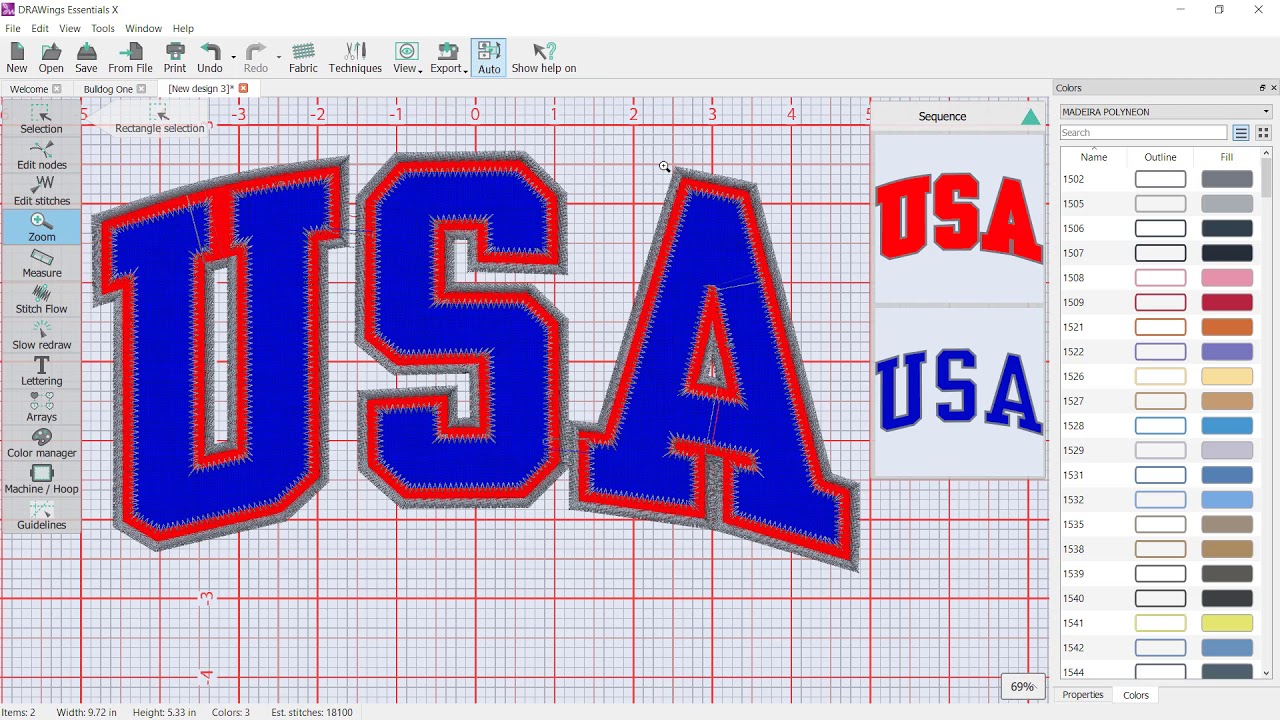Open the Window menu
This screenshot has width=1280, height=720.
143,29
